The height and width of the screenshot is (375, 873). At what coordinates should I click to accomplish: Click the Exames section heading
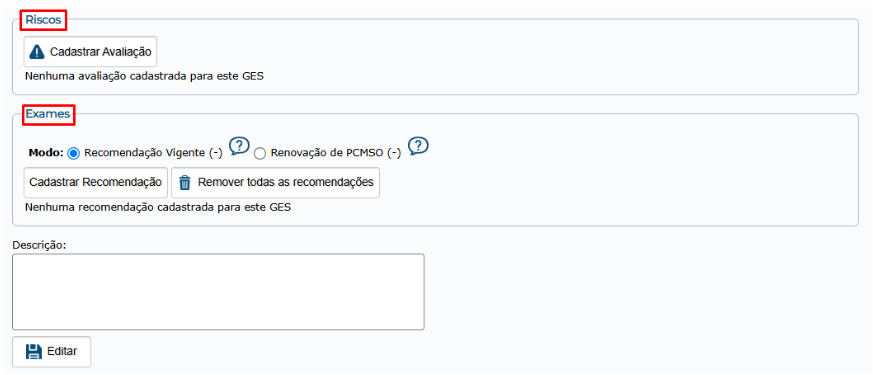[x=47, y=115]
